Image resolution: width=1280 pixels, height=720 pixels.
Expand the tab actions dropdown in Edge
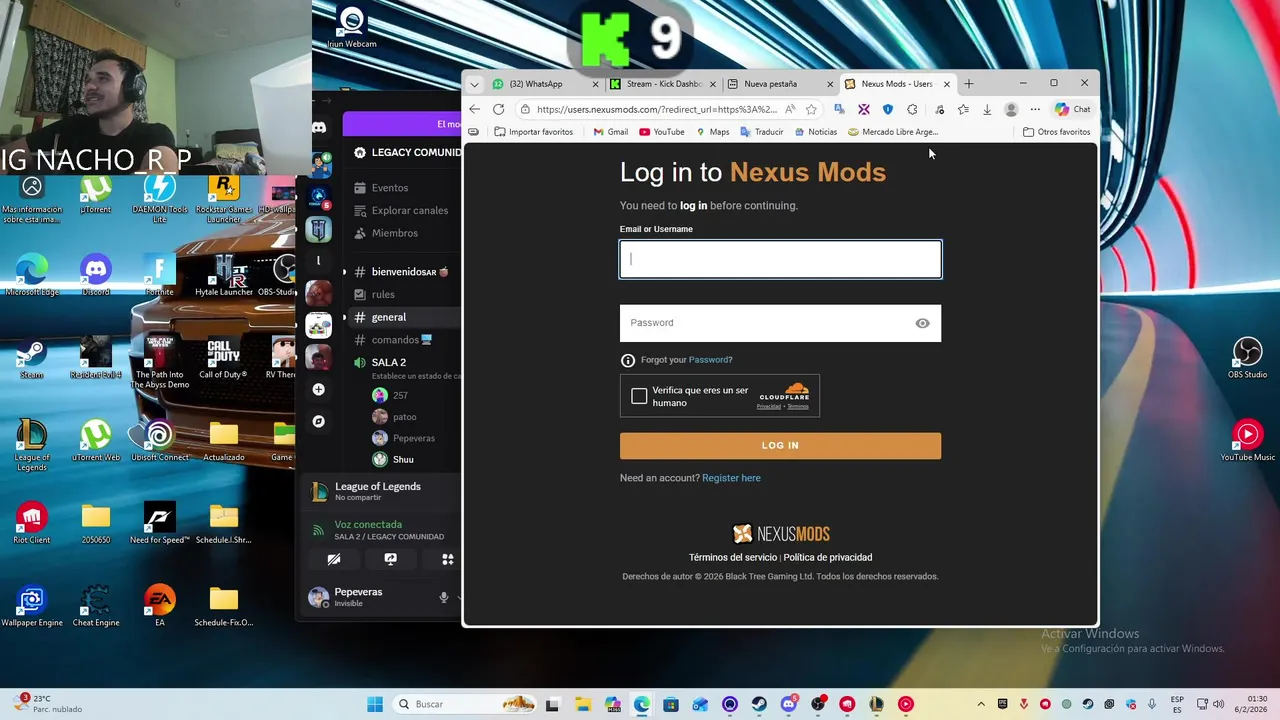click(474, 84)
